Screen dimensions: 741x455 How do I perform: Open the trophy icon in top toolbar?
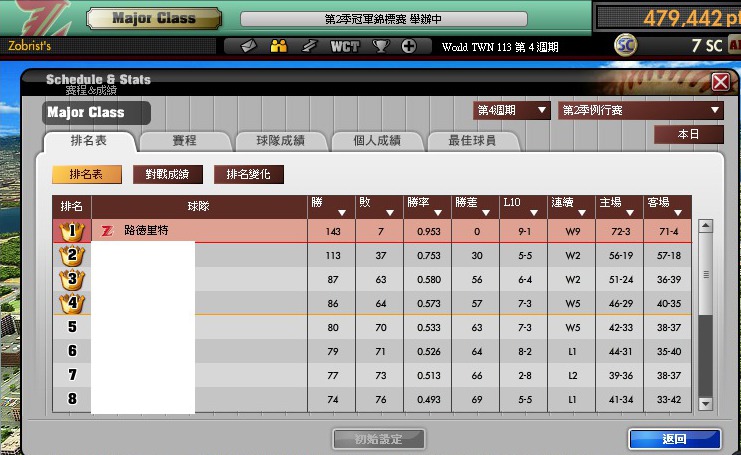380,46
